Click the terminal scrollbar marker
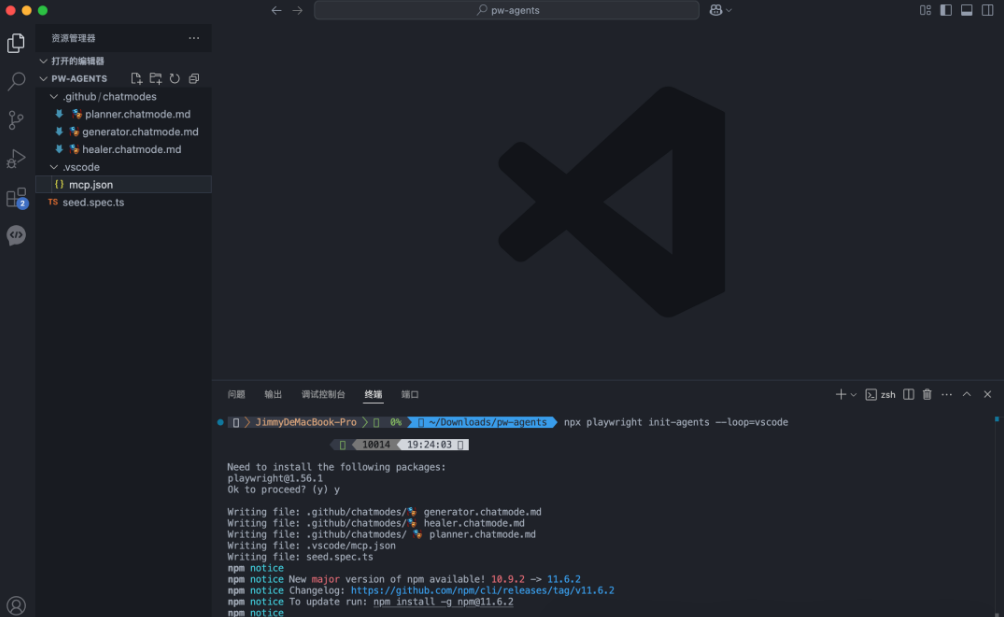Viewport: 1004px width, 617px height. (996, 419)
